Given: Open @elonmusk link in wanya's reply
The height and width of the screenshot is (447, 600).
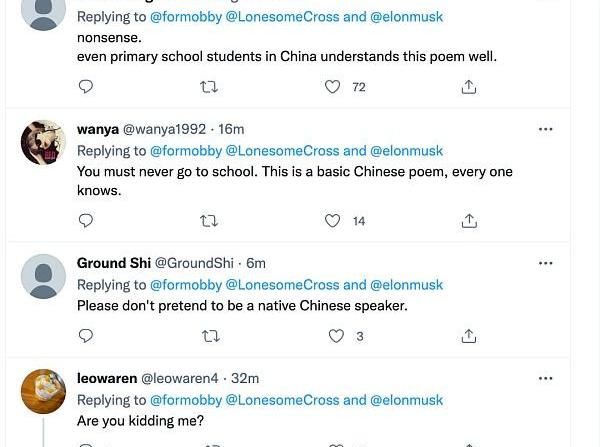Looking at the screenshot, I should point(406,151).
